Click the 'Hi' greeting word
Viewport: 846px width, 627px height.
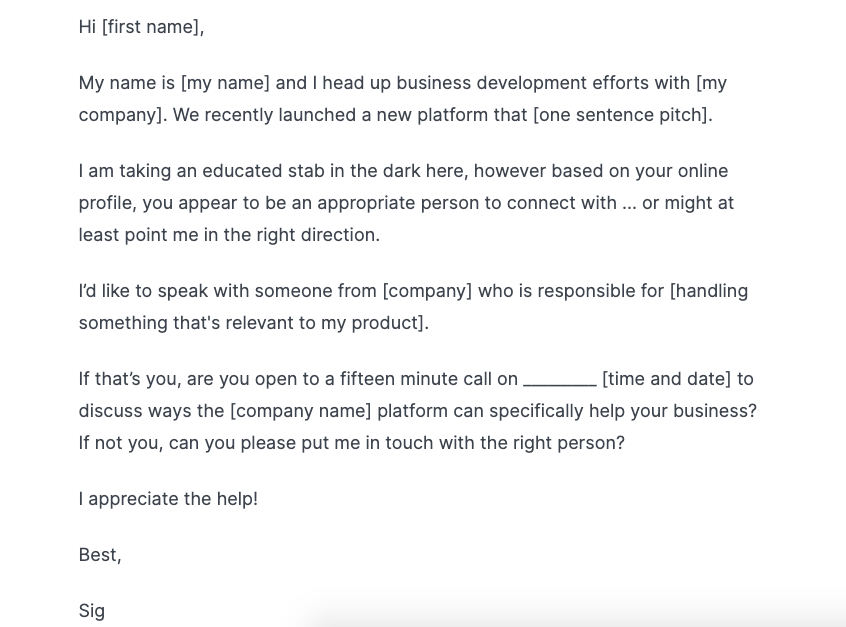click(87, 27)
